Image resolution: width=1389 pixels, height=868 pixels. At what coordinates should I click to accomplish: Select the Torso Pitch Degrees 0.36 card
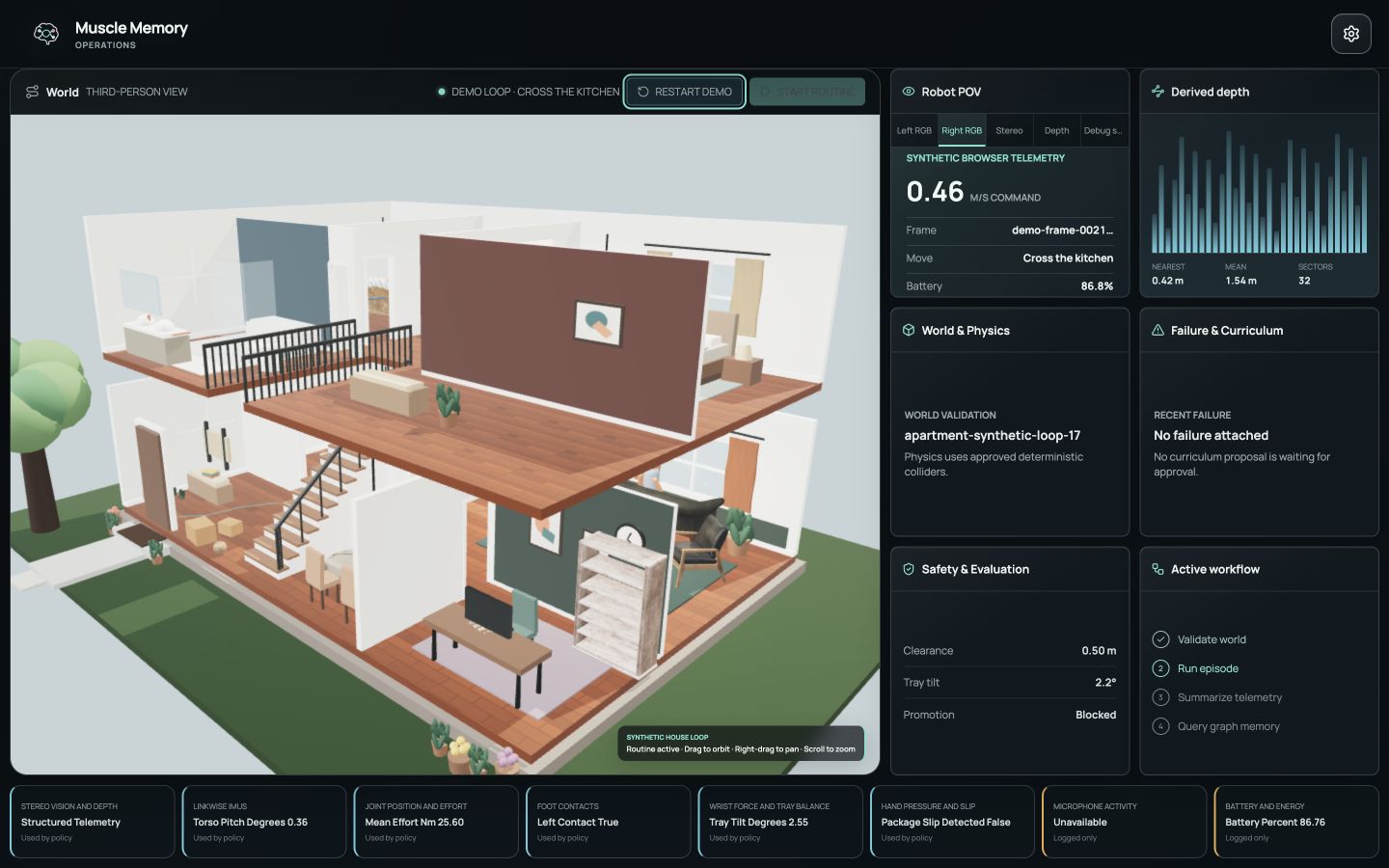264,822
